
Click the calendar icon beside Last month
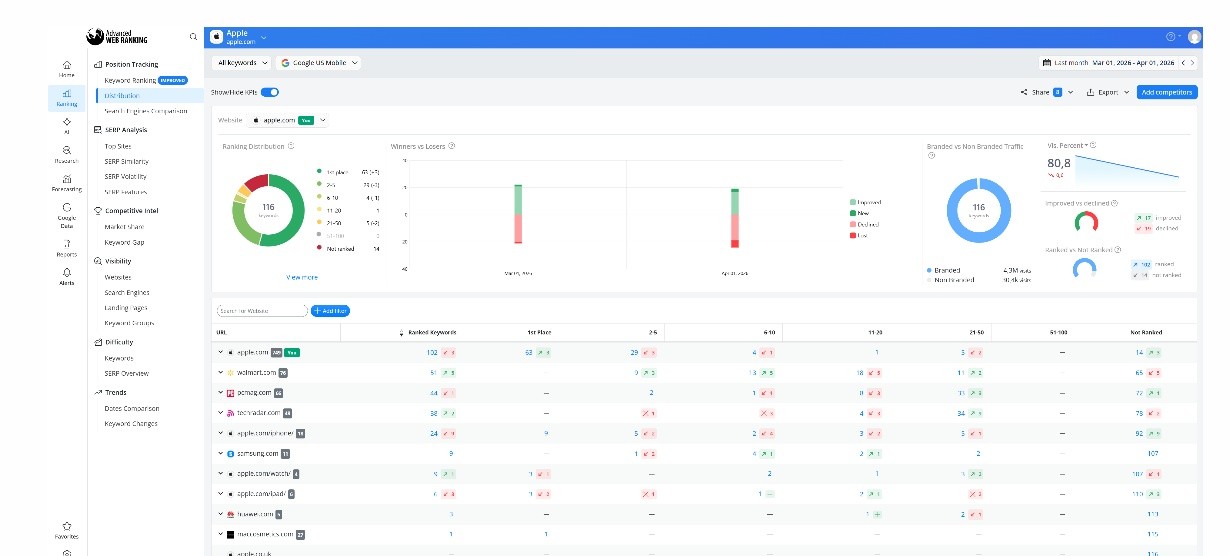point(1047,62)
